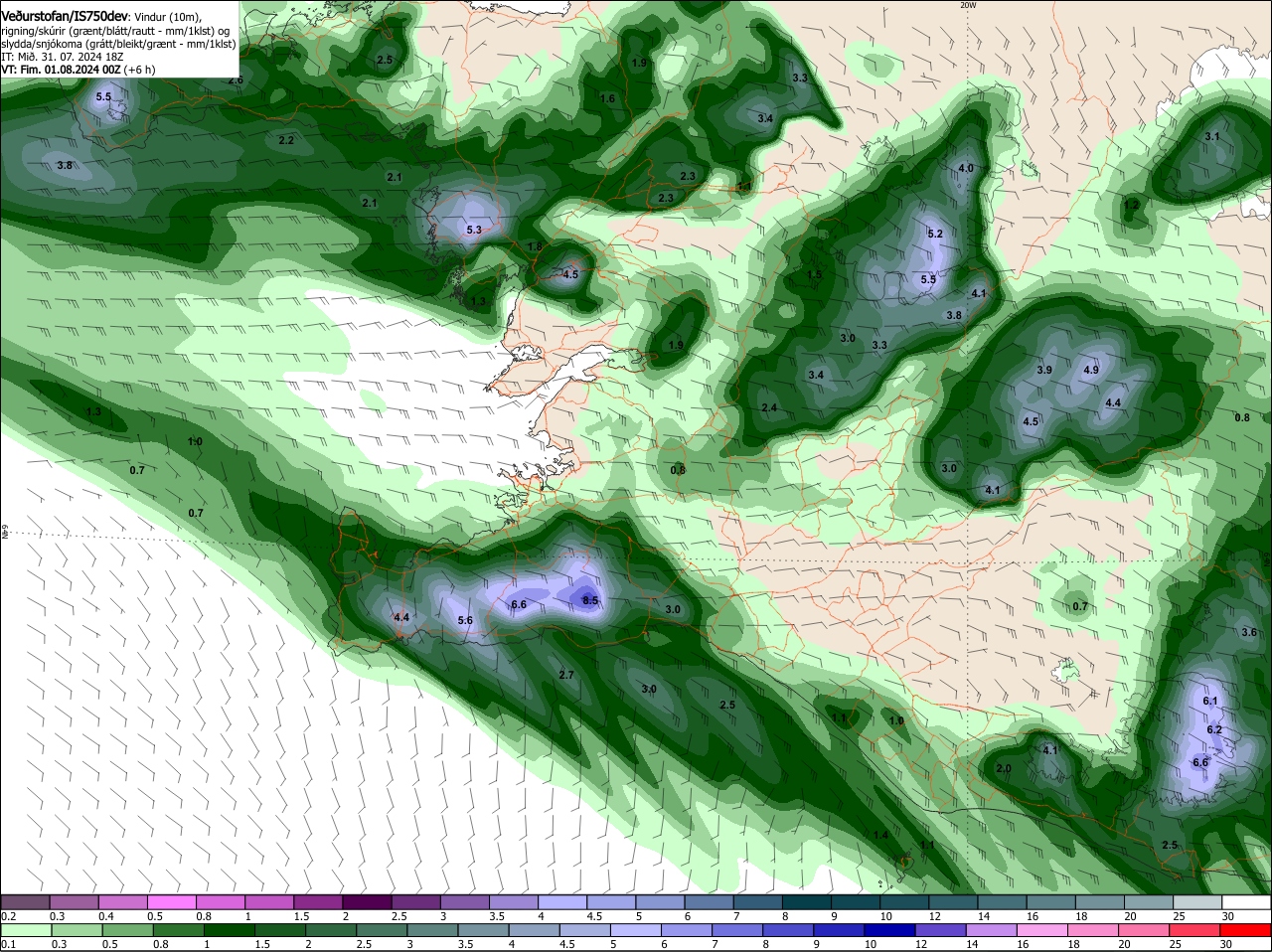
Task: Click the 1.5 value on the map
Action: tap(815, 274)
